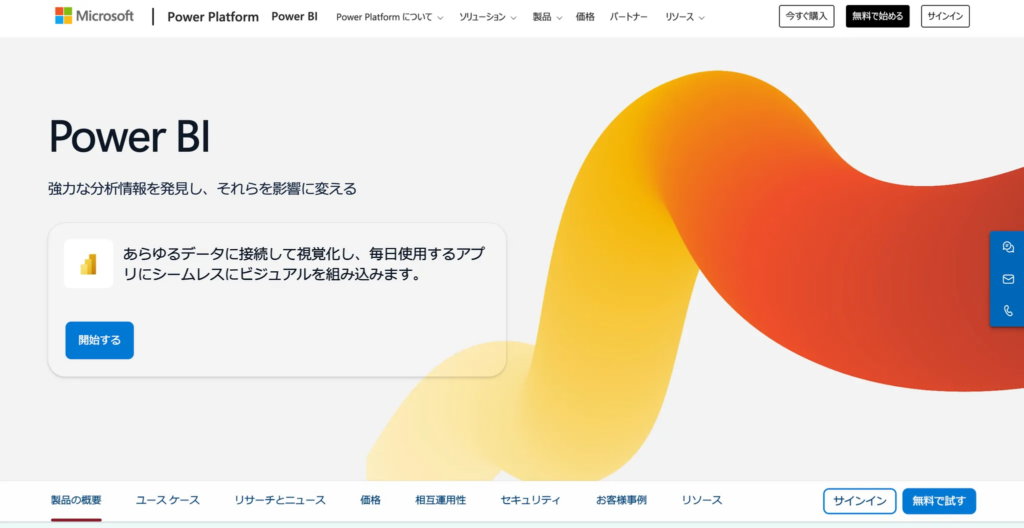Open the 製品 dropdown menu

point(547,17)
